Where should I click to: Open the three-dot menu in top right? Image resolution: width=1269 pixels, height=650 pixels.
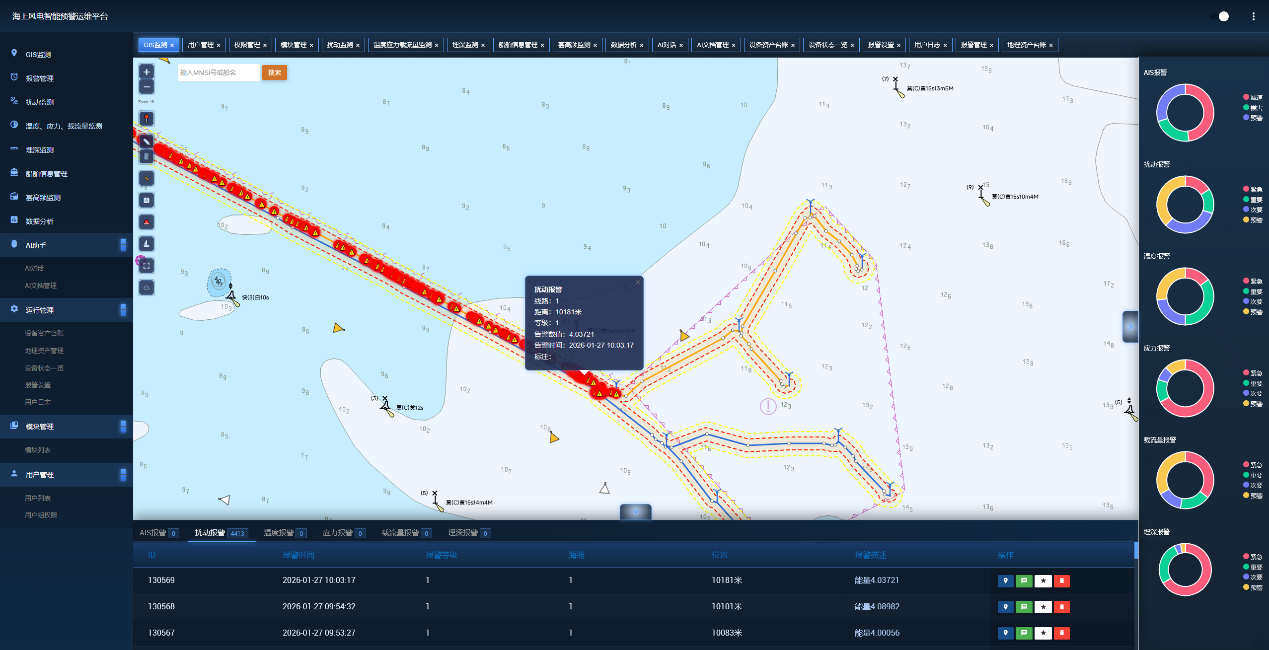(x=1253, y=17)
